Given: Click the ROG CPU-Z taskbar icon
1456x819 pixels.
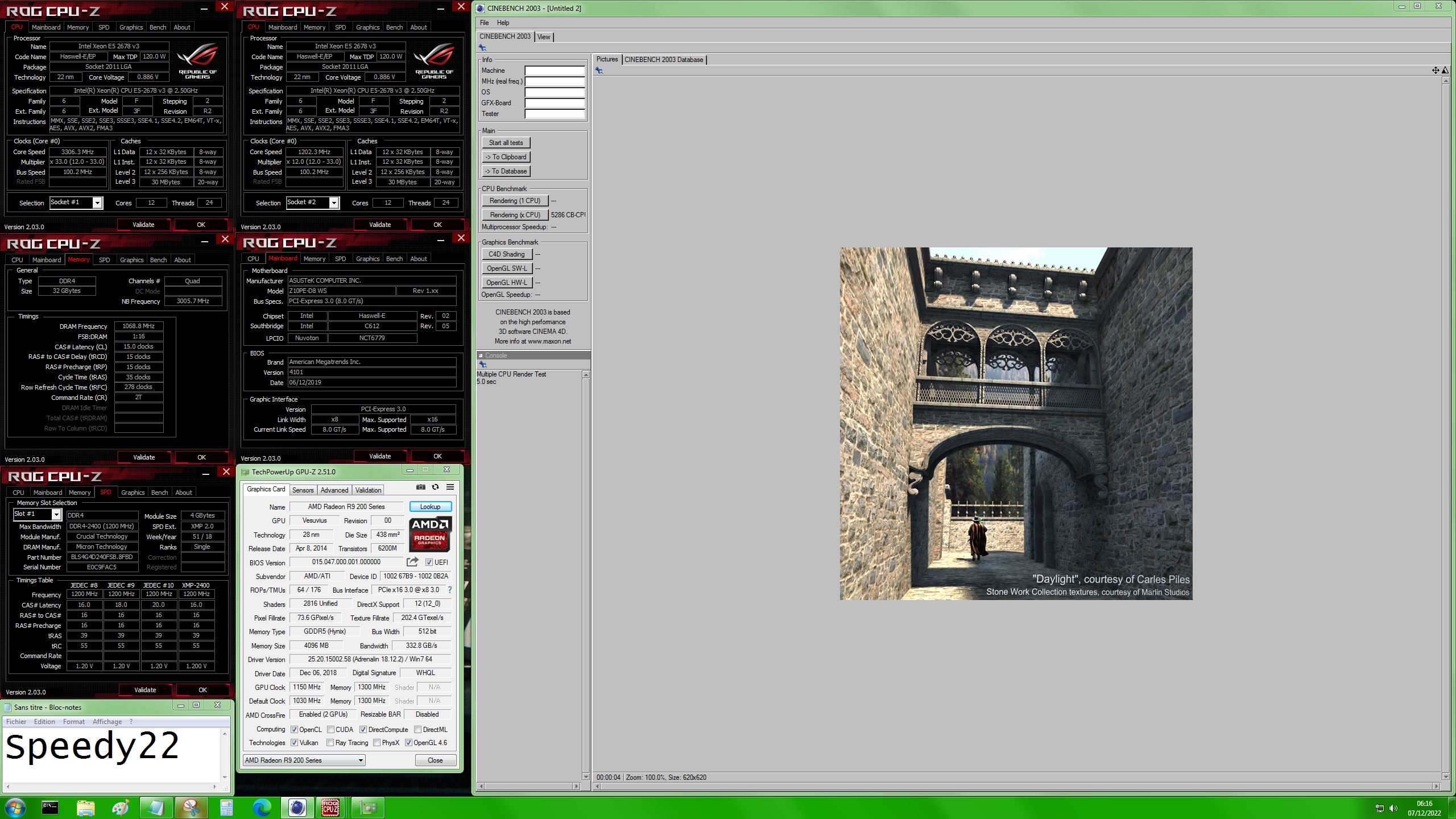Looking at the screenshot, I should [330, 808].
